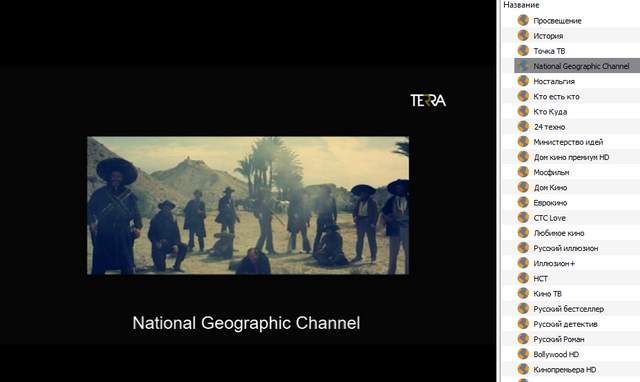Click the icon next to Русский иллюзион

523,247
